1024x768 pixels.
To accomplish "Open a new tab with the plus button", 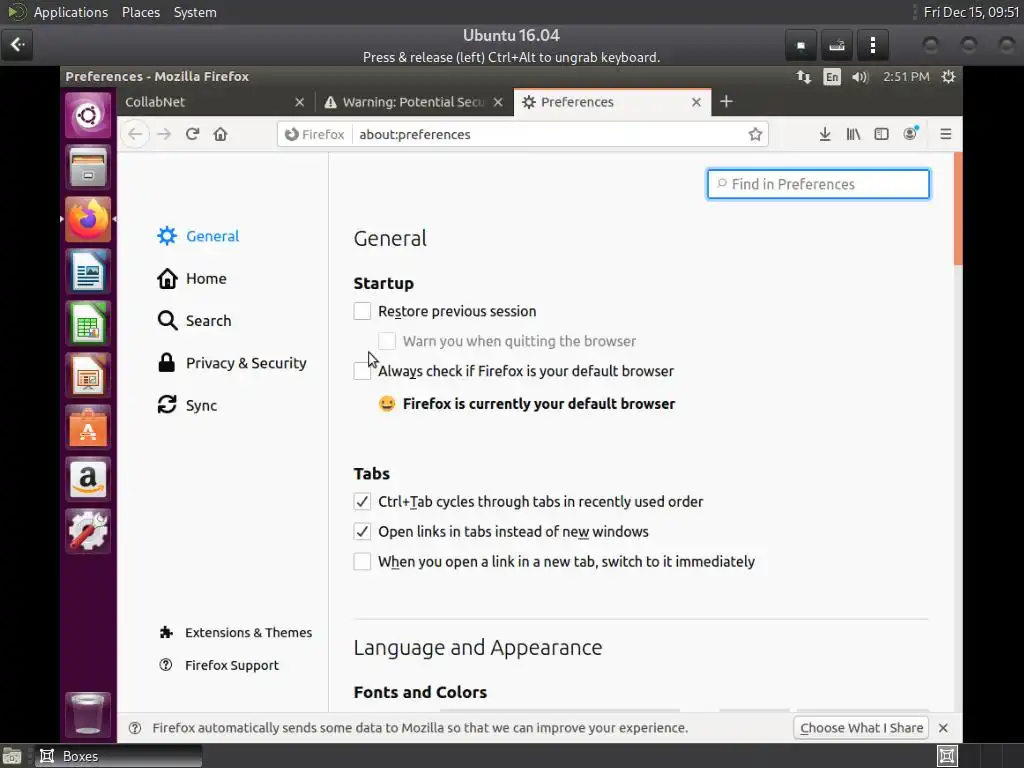I will tap(726, 101).
